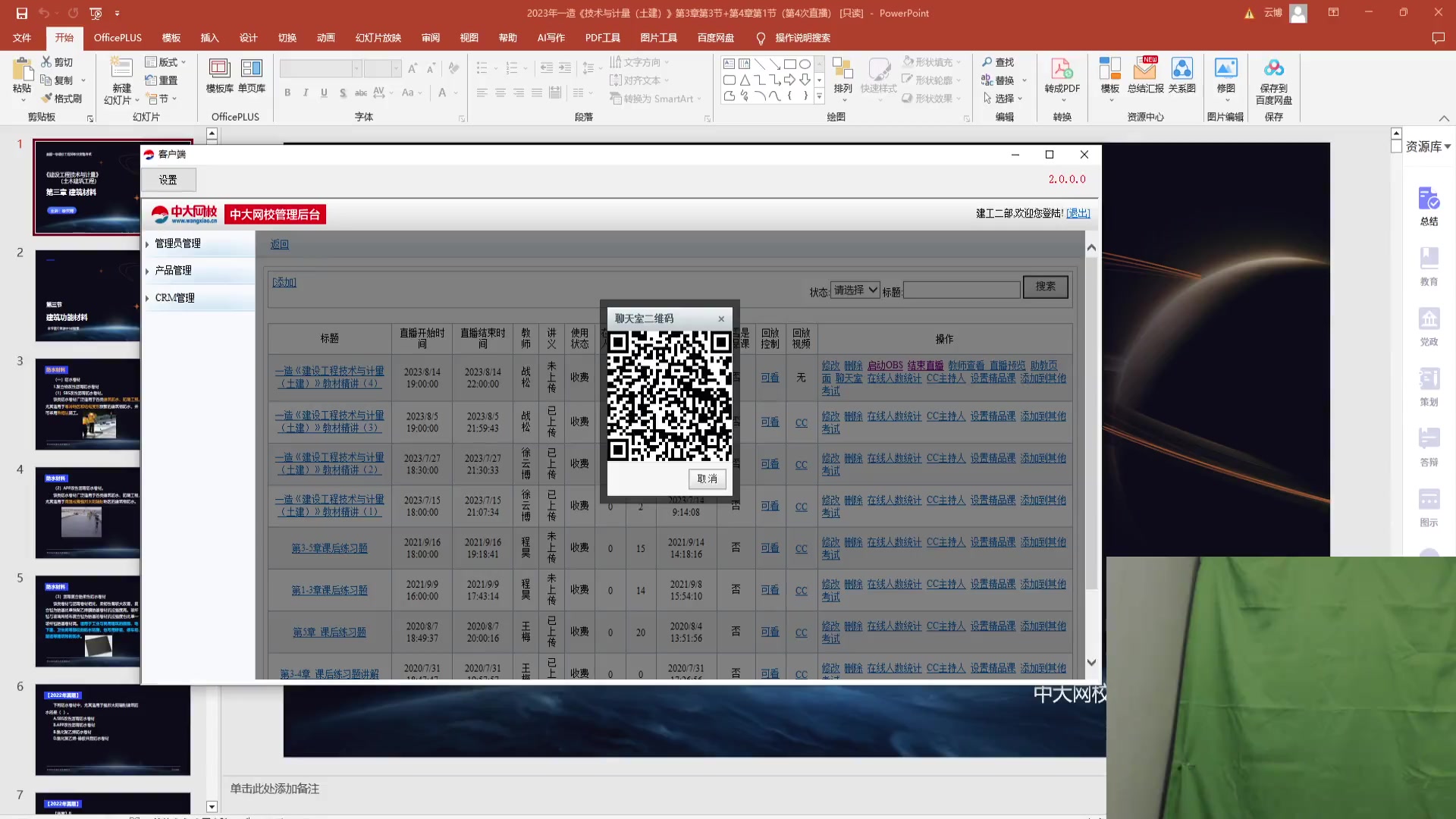Click the Cancel (取消) button in QR dialog

[707, 479]
